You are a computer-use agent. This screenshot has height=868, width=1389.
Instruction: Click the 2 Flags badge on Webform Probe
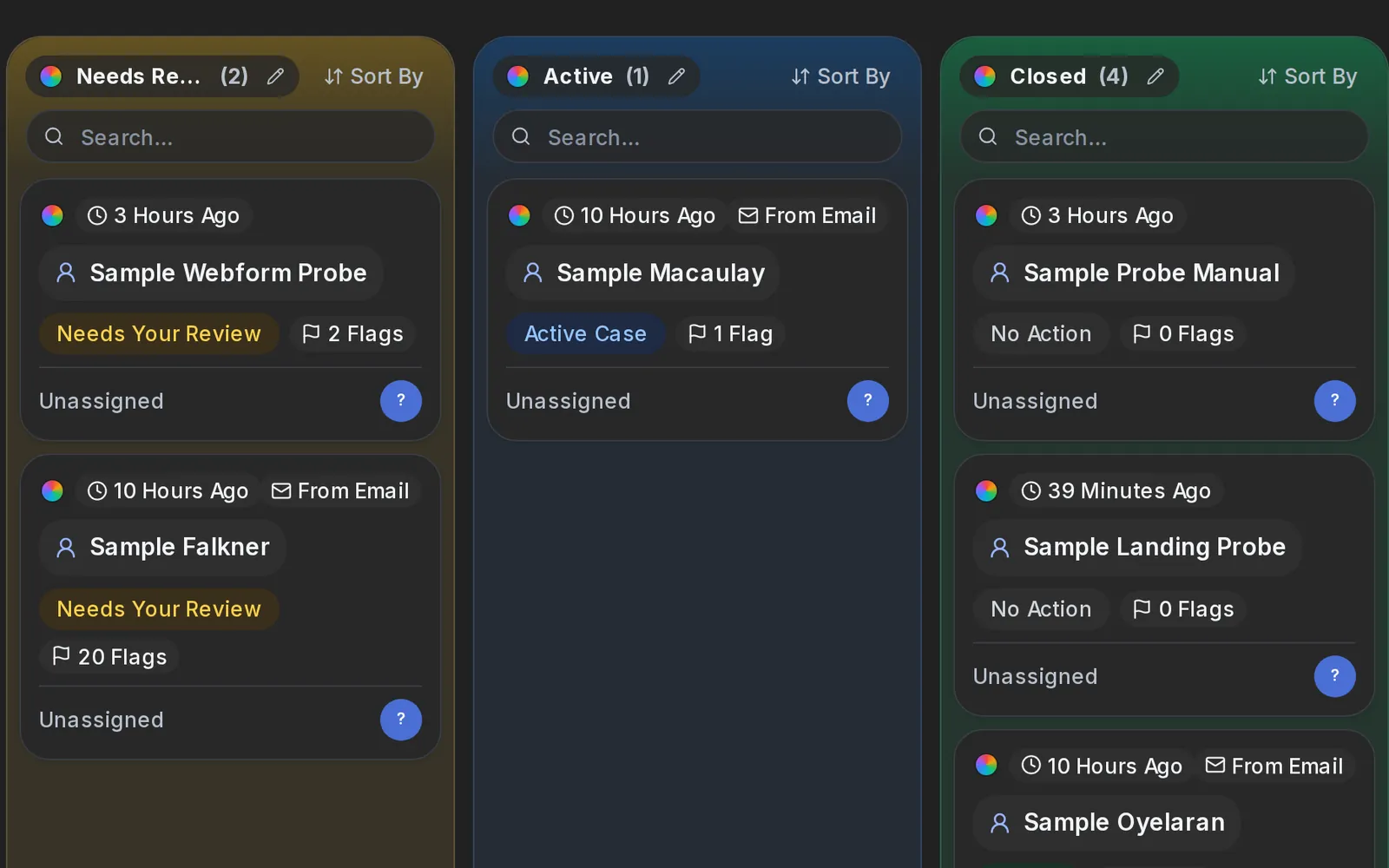click(352, 334)
